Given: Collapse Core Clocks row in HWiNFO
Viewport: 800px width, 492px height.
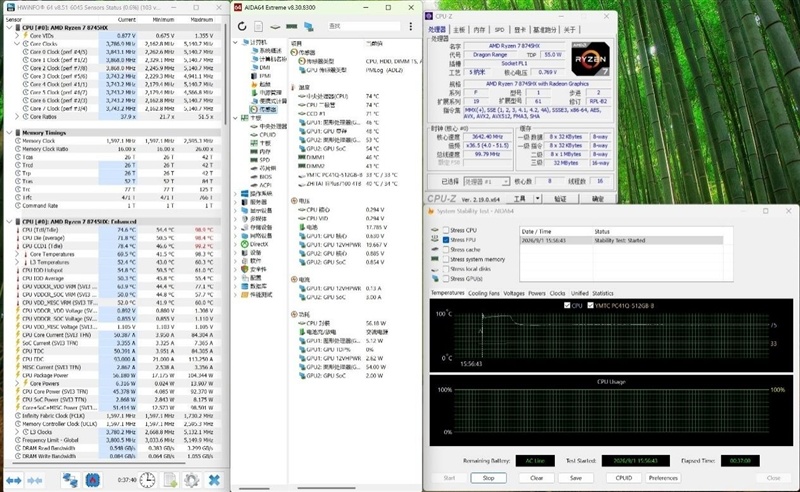Looking at the screenshot, I should [17, 44].
